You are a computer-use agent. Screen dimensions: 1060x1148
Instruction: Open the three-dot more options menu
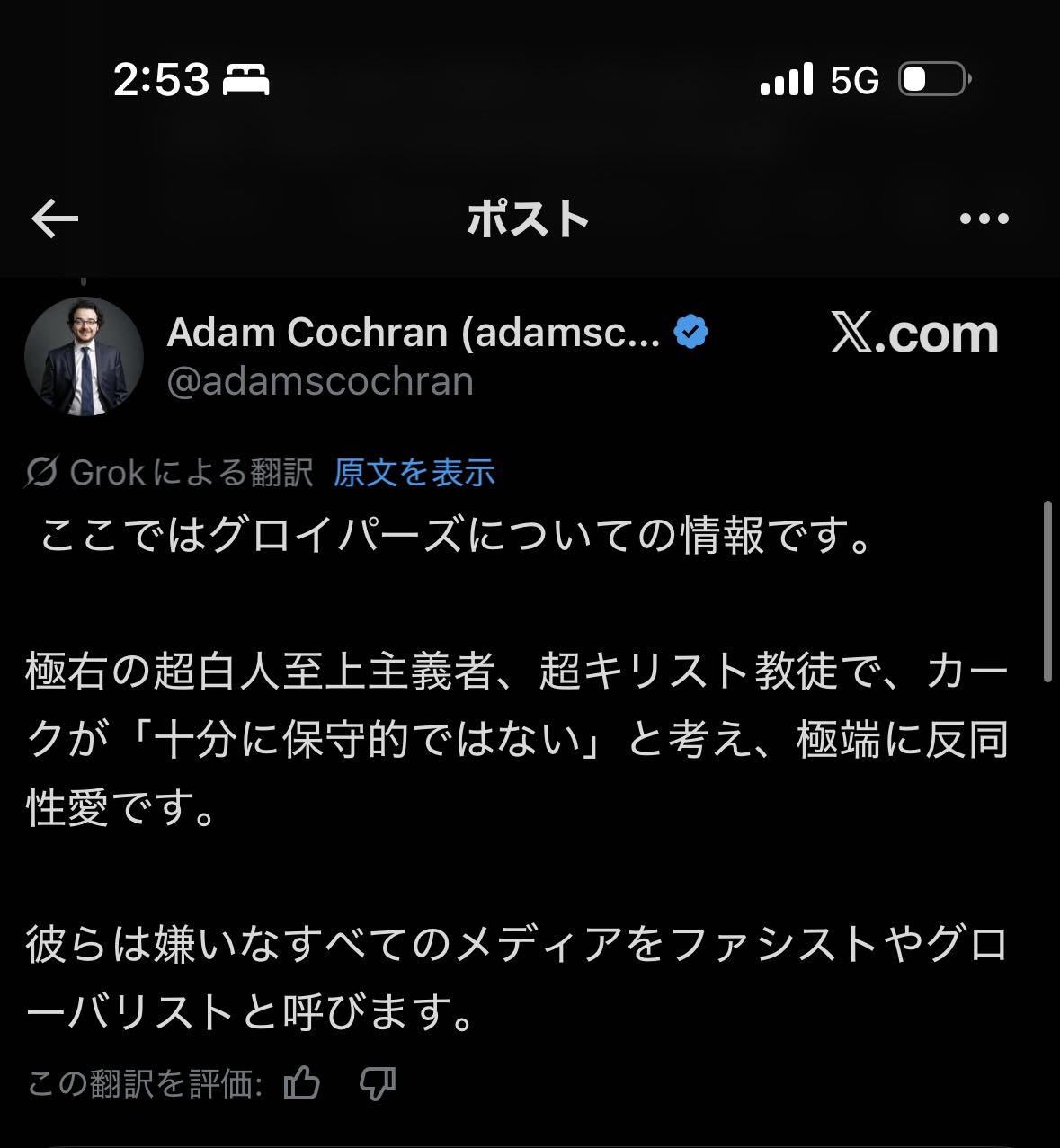pyautogui.click(x=984, y=218)
